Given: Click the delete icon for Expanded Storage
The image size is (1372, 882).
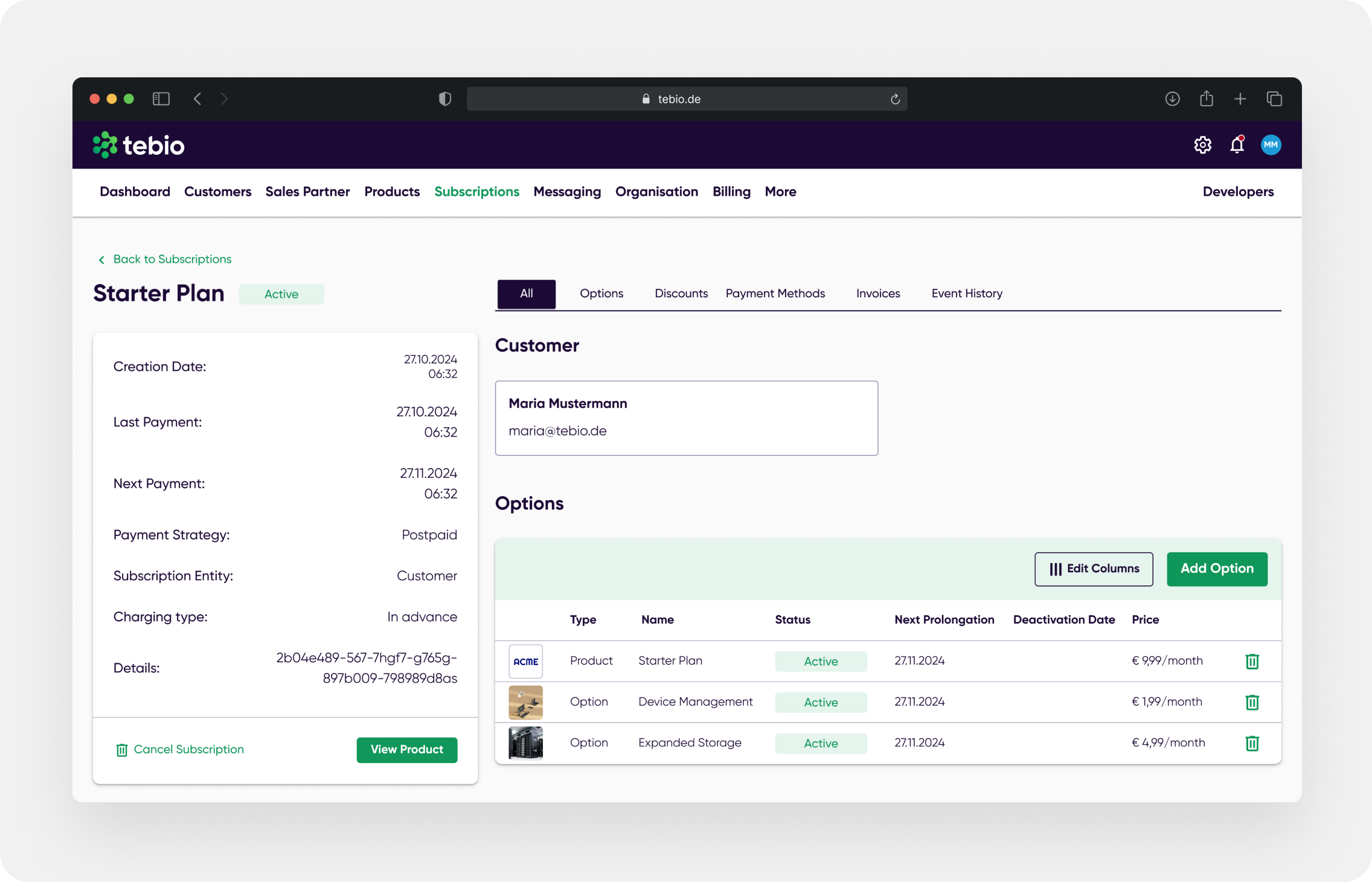Looking at the screenshot, I should click(x=1252, y=742).
